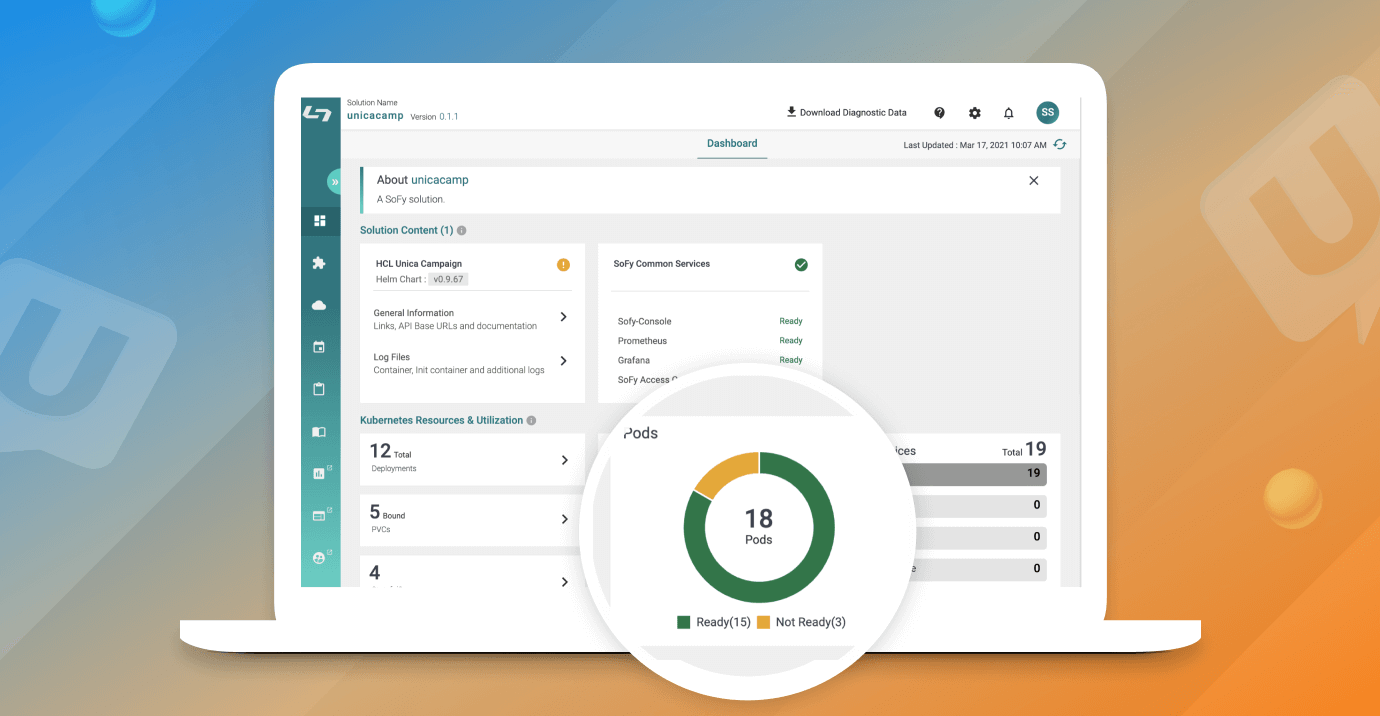Click the Ready(15) green legend swatch

click(684, 622)
